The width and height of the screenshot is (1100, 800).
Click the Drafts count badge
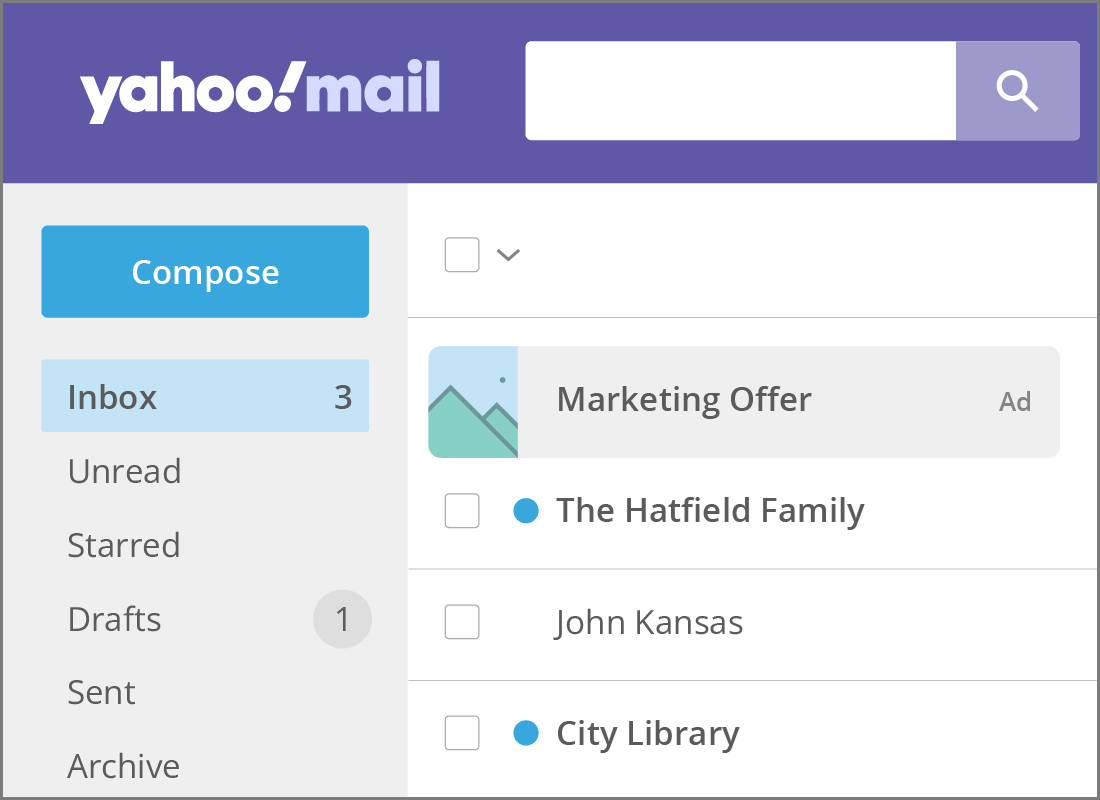[x=342, y=620]
